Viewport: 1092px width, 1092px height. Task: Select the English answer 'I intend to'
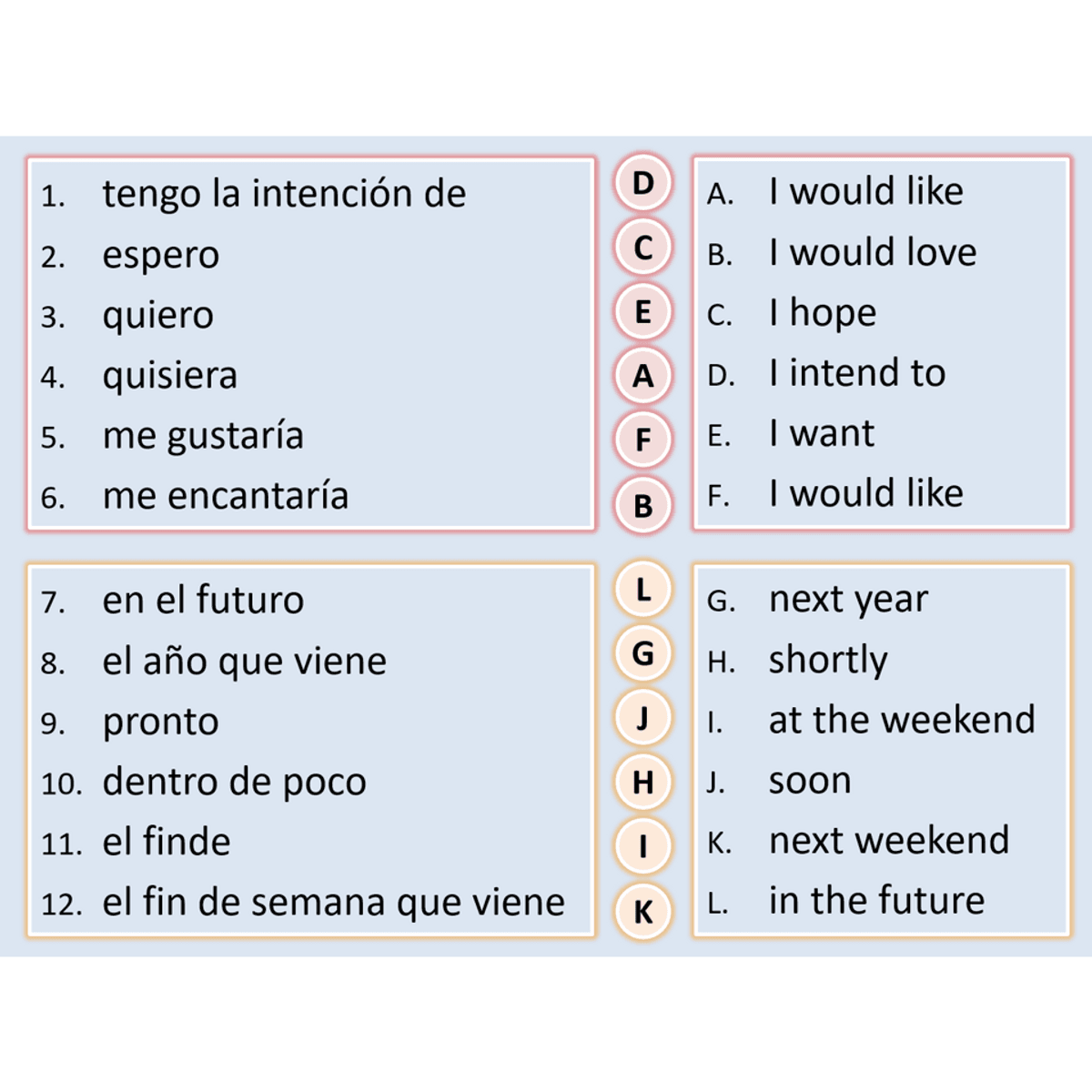pyautogui.click(x=857, y=373)
